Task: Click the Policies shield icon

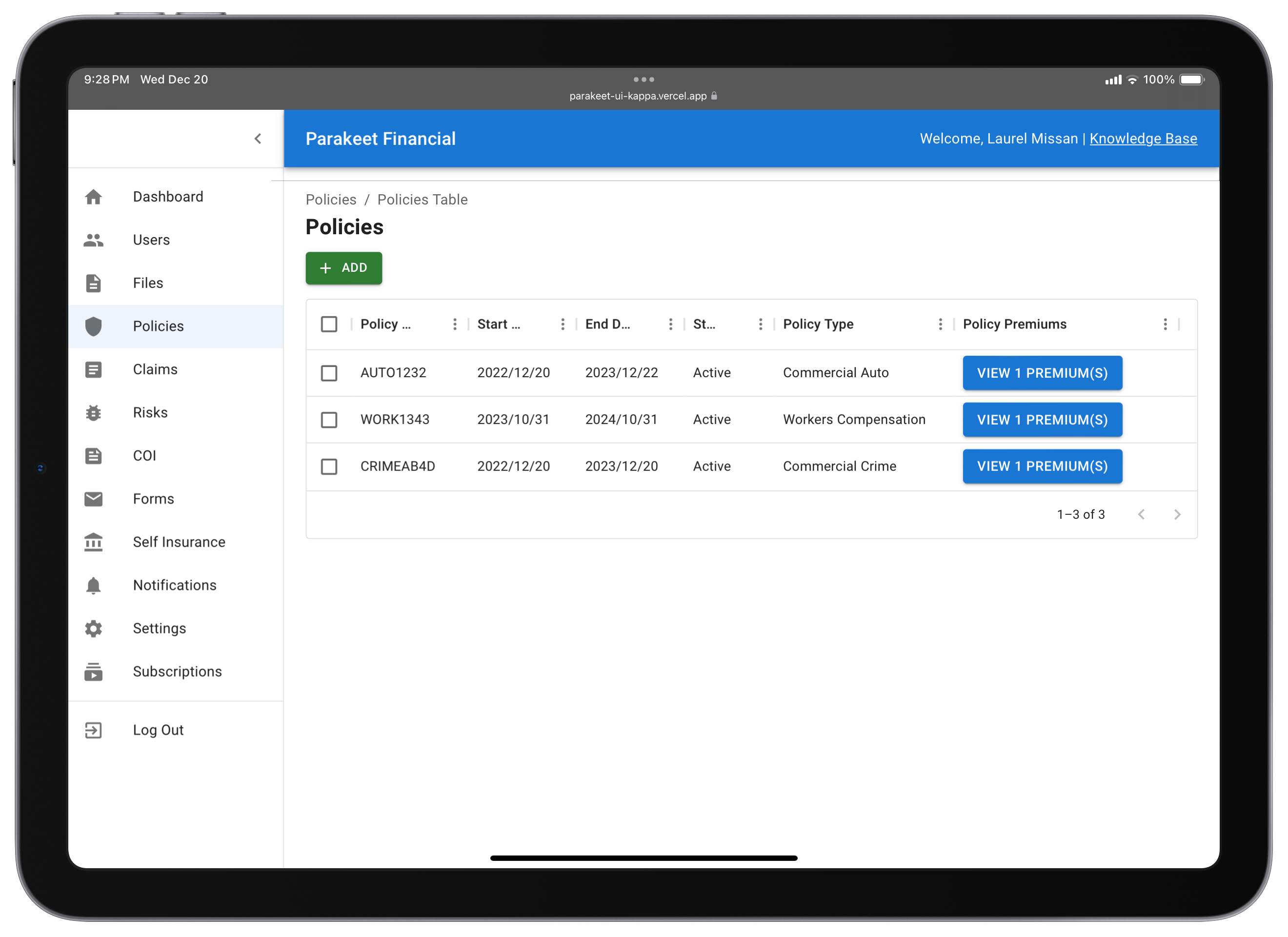Action: (x=93, y=326)
